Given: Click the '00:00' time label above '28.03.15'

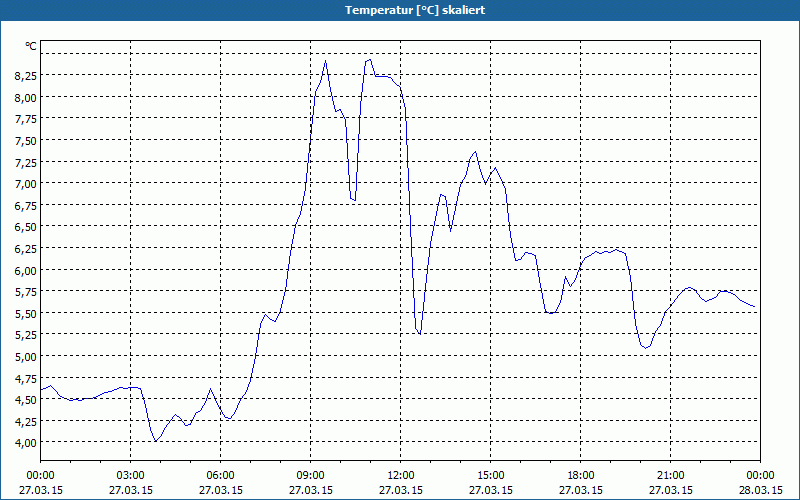Looking at the screenshot, I should (760, 476).
